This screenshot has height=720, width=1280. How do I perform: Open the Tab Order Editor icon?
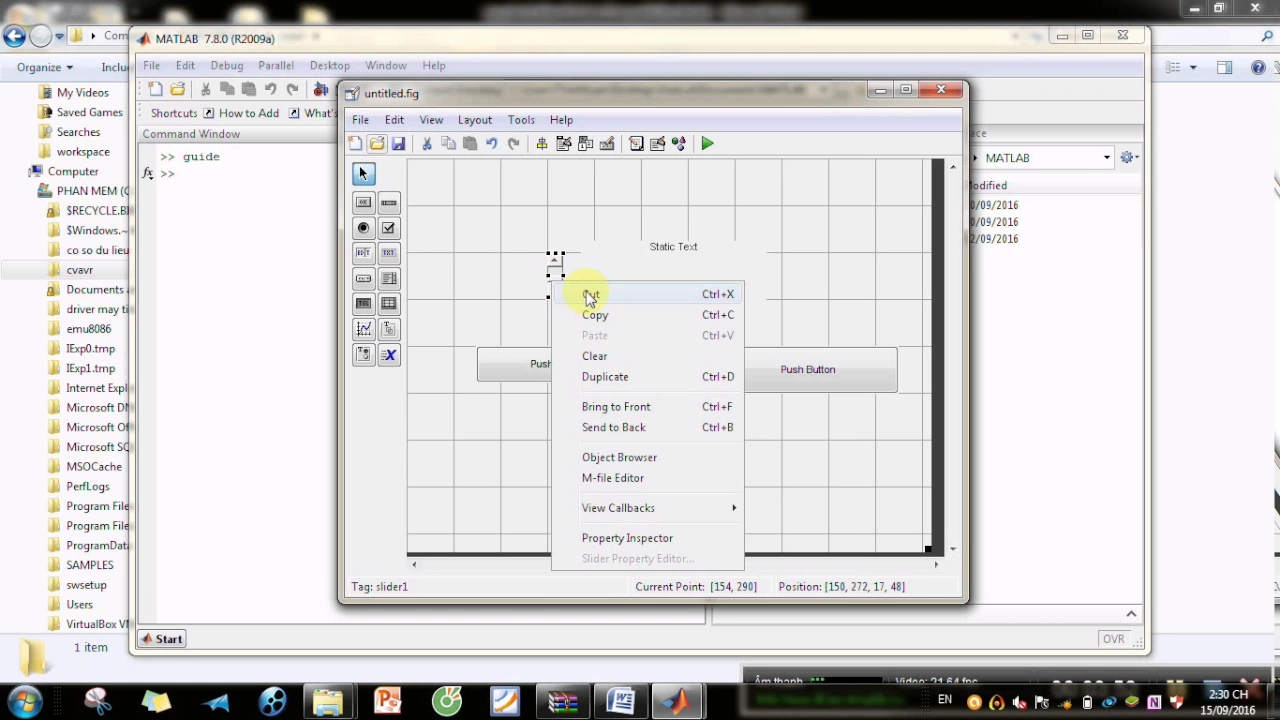coord(585,144)
